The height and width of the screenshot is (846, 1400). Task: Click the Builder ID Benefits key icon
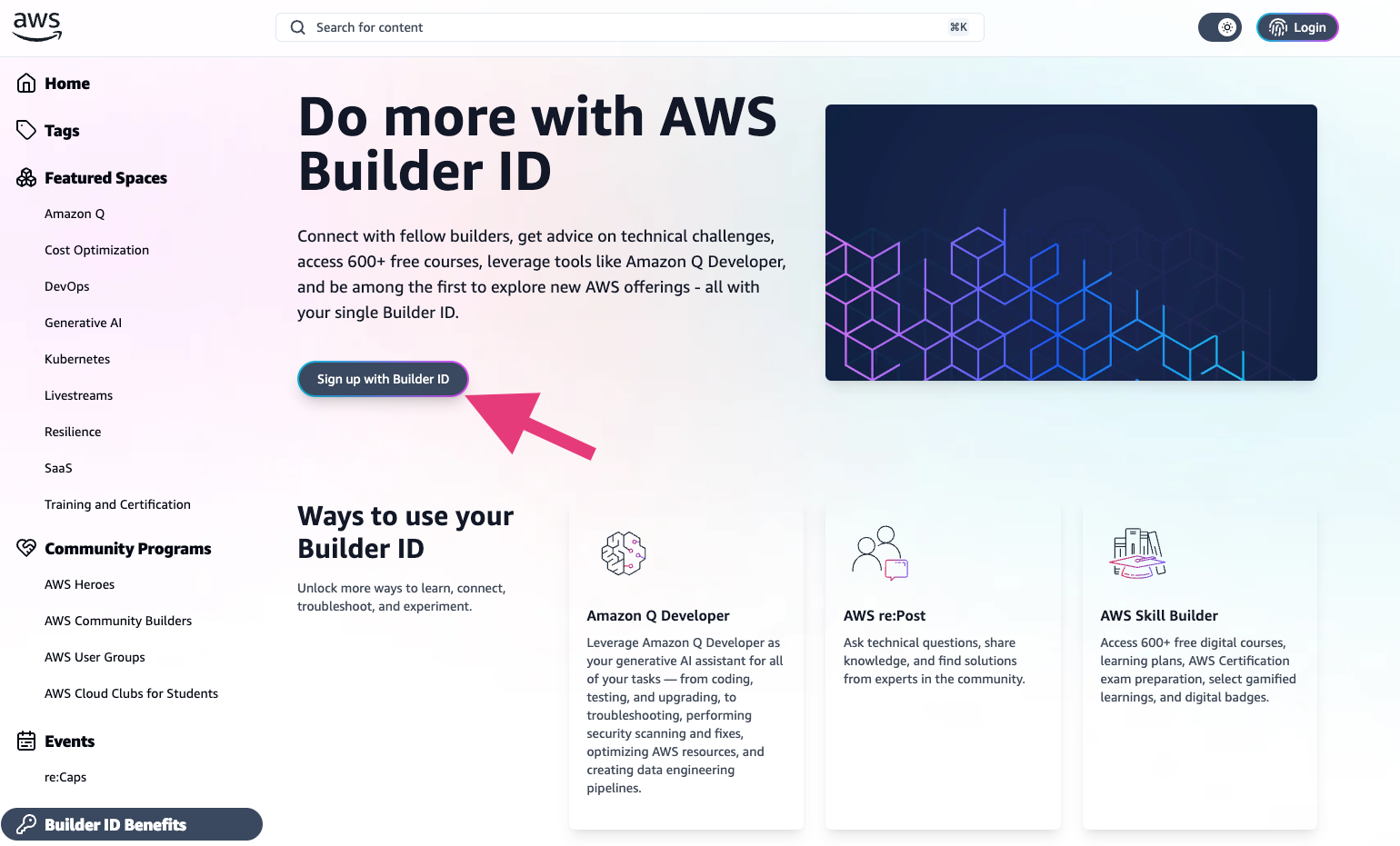click(x=26, y=824)
